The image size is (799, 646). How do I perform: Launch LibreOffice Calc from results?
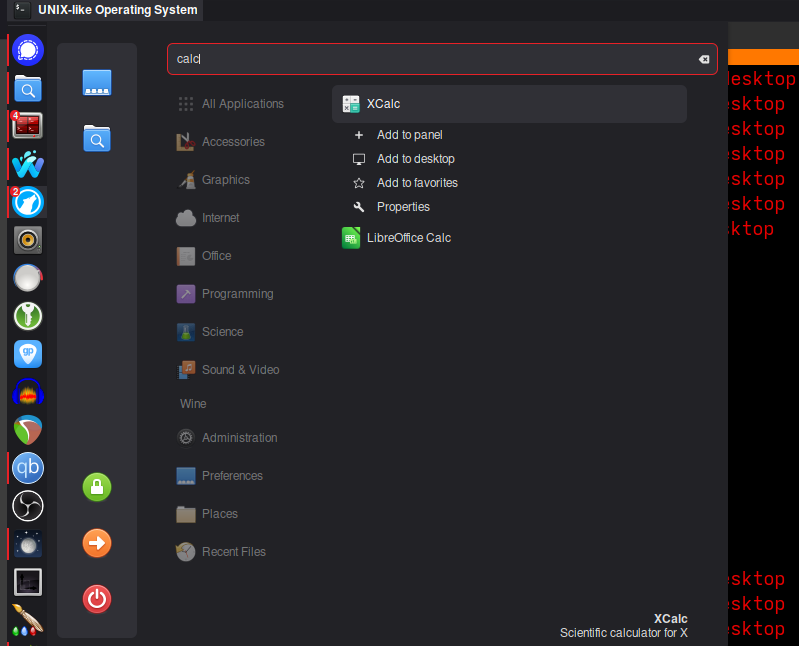tap(509, 238)
